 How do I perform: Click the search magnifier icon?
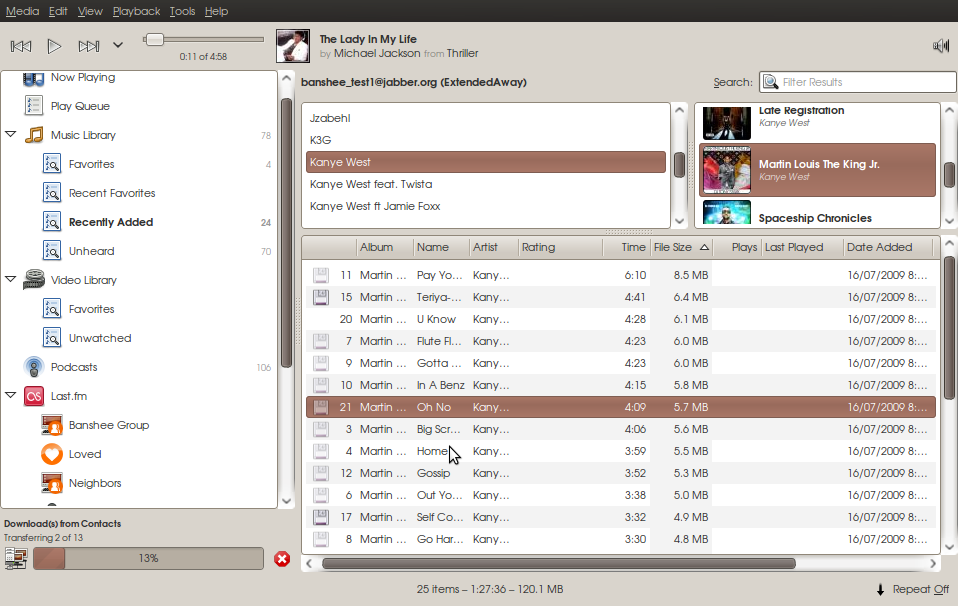point(770,82)
